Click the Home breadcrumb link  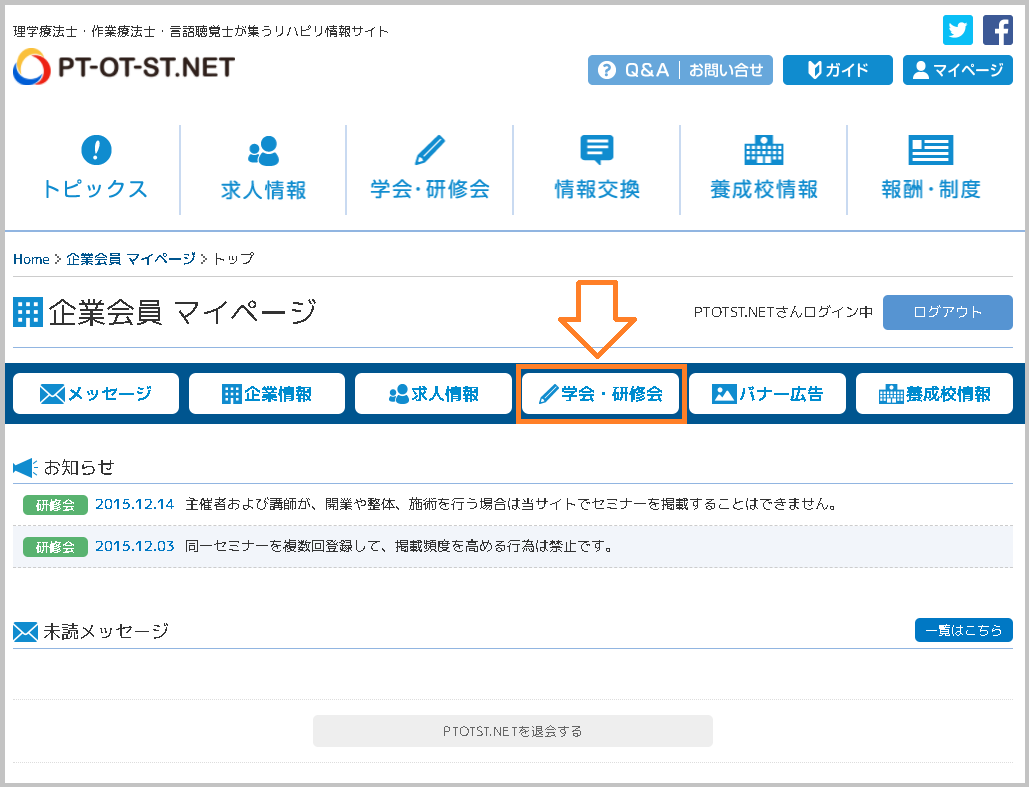pyautogui.click(x=31, y=259)
